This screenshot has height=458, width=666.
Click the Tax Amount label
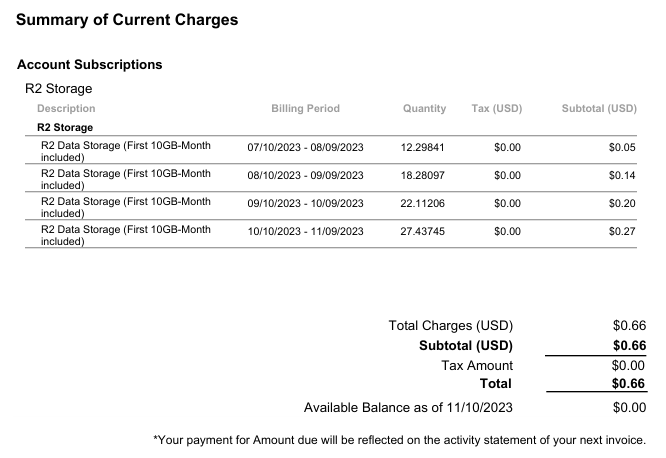coord(477,365)
